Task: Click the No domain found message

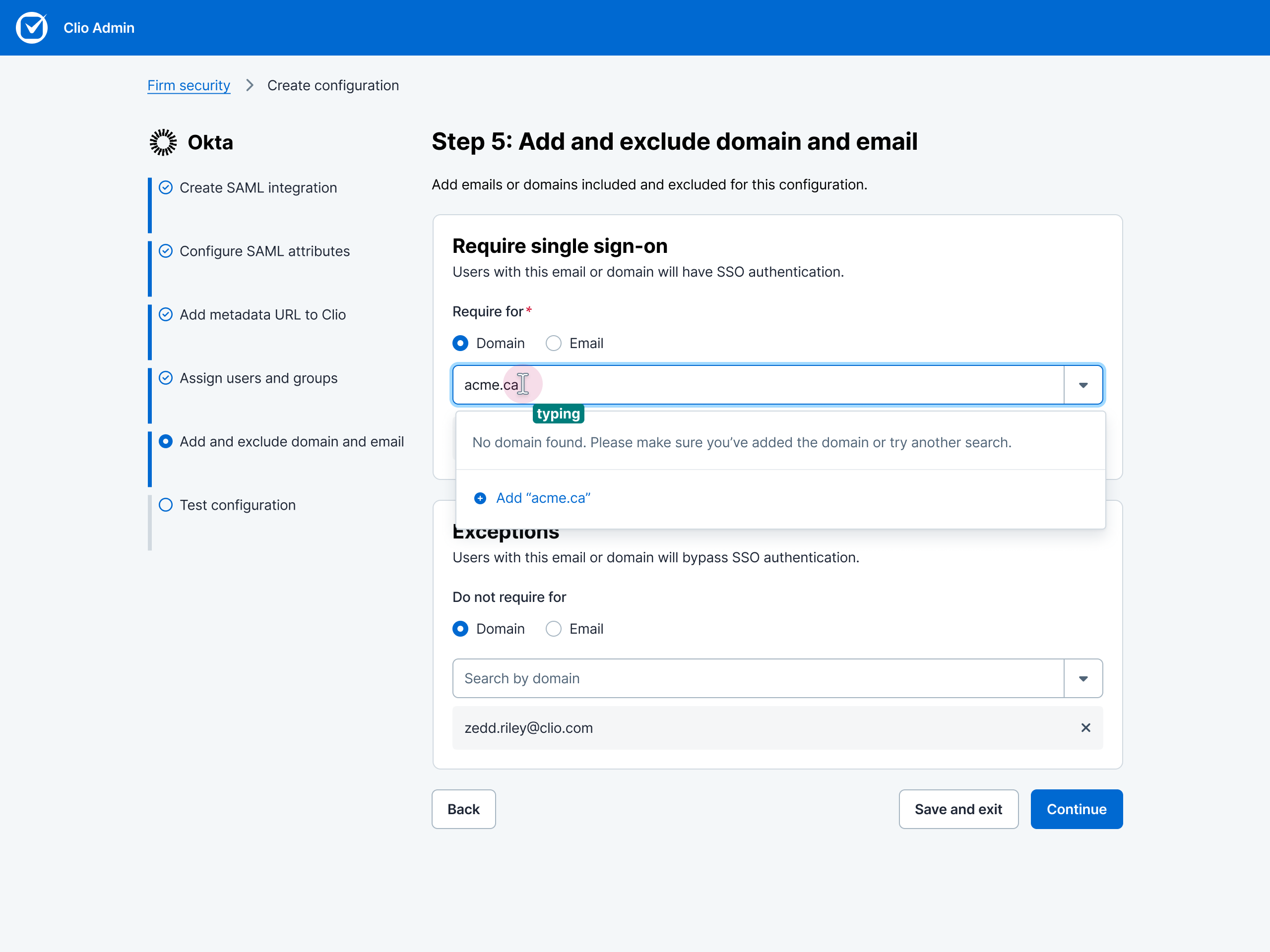Action: click(x=742, y=442)
